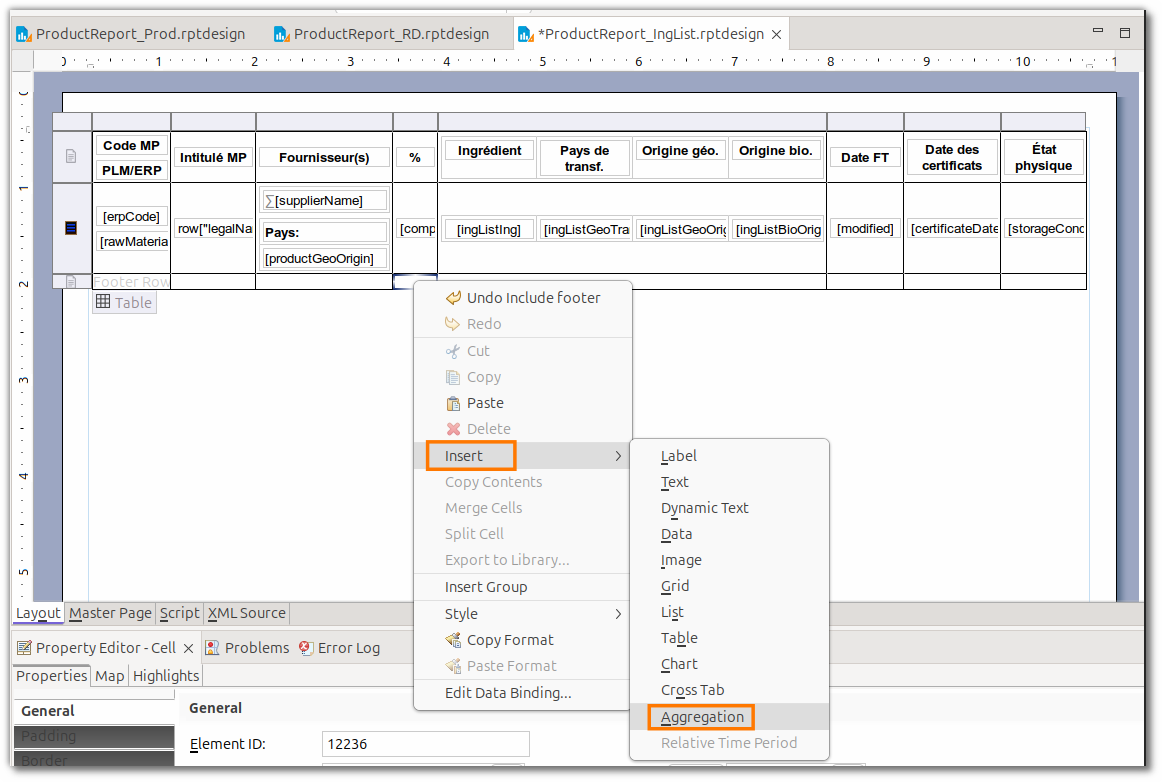Open the XML Source tab
This screenshot has height=782, width=1162.
click(246, 614)
